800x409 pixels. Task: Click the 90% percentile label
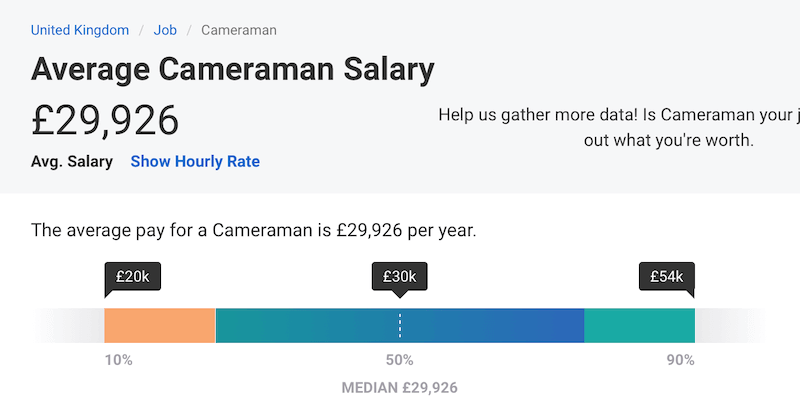(681, 360)
